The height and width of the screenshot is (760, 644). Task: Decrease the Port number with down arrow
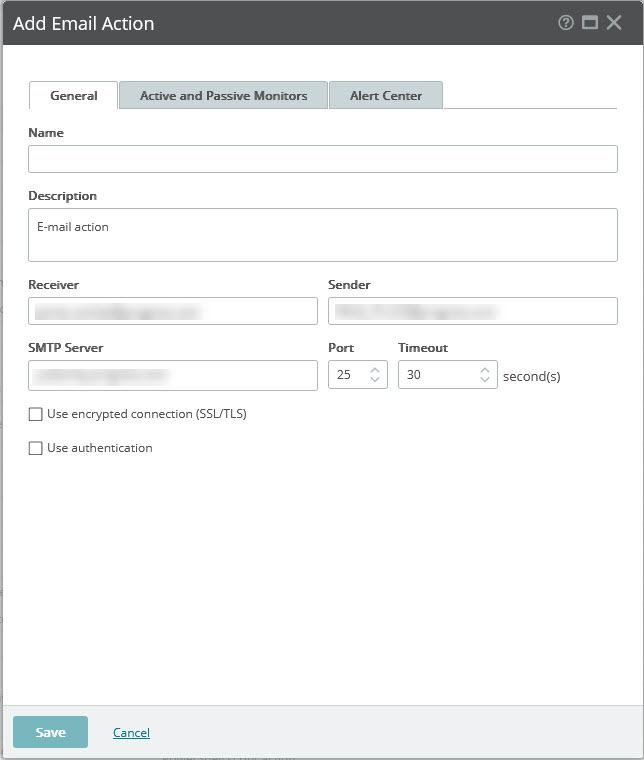pyautogui.click(x=375, y=379)
